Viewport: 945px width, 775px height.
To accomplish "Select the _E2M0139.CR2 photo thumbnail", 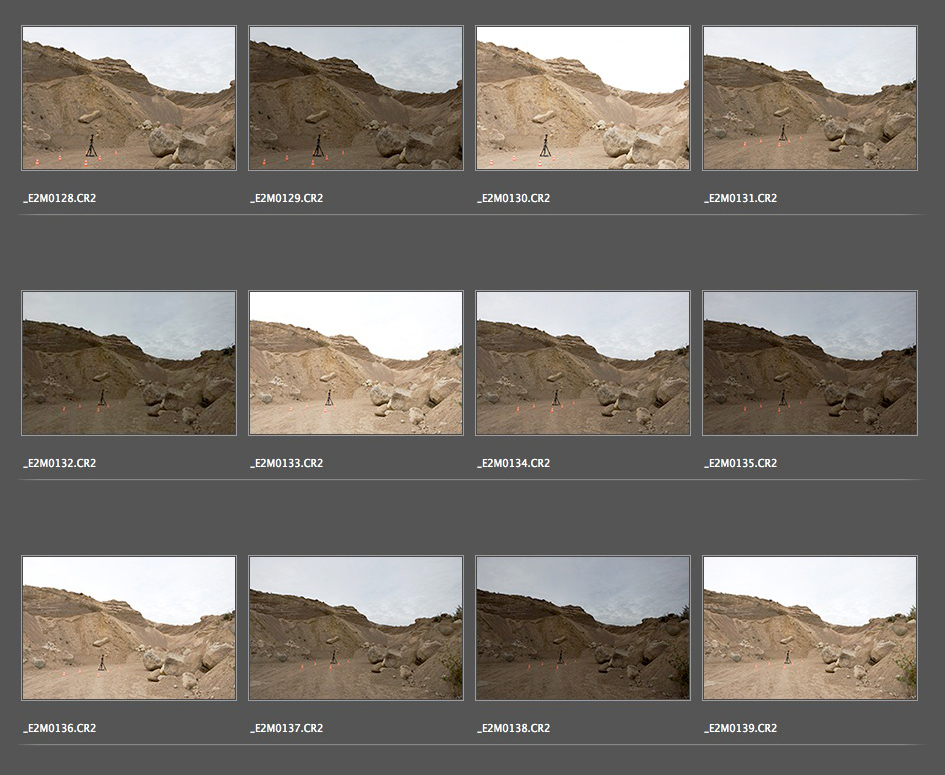I will tap(810, 628).
